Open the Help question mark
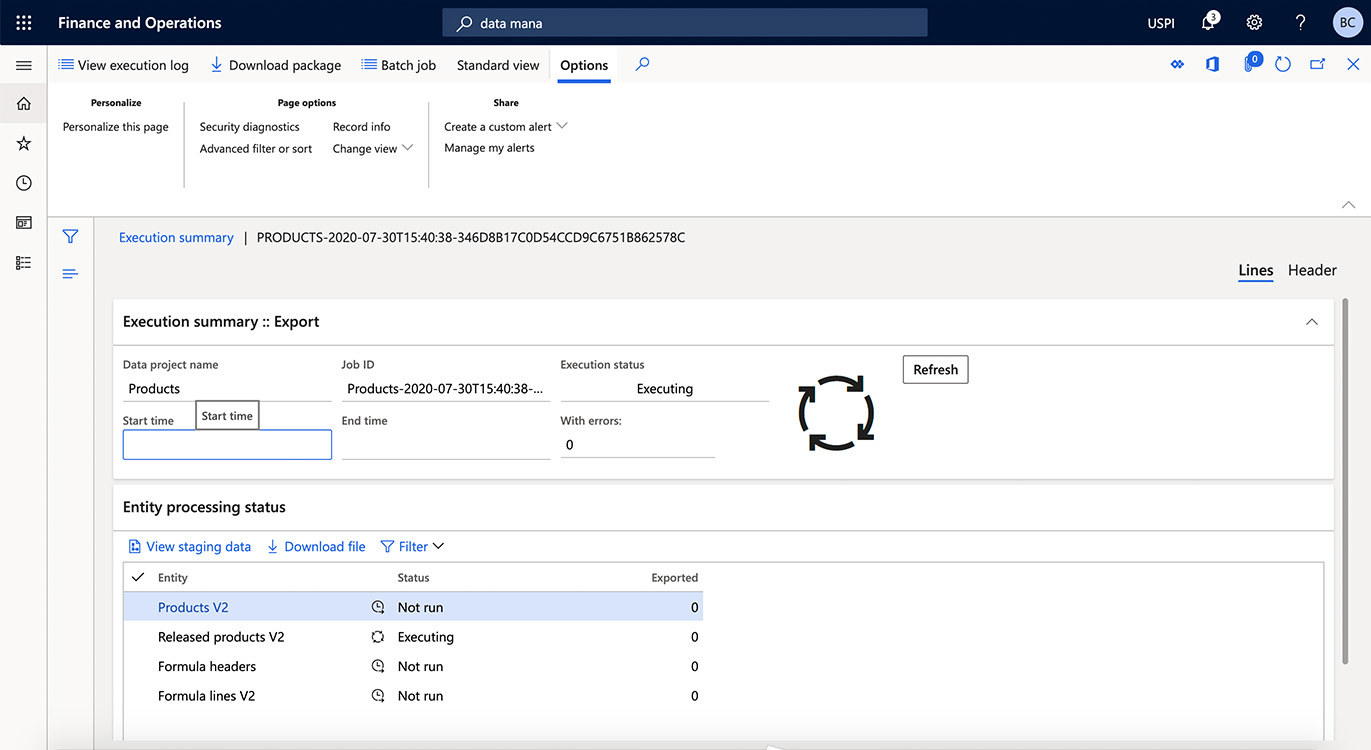Image resolution: width=1371 pixels, height=750 pixels. (x=1300, y=22)
